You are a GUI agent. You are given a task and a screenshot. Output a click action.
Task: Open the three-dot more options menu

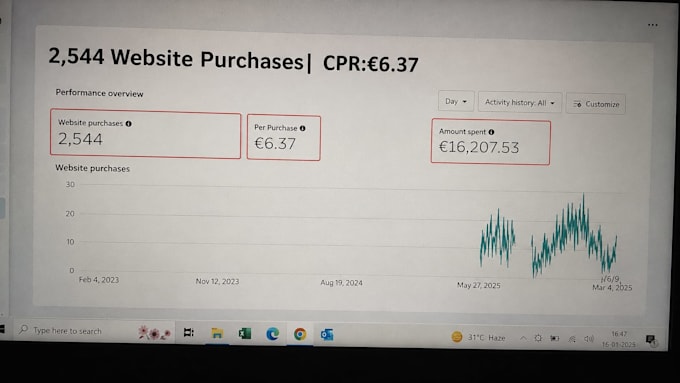click(653, 25)
